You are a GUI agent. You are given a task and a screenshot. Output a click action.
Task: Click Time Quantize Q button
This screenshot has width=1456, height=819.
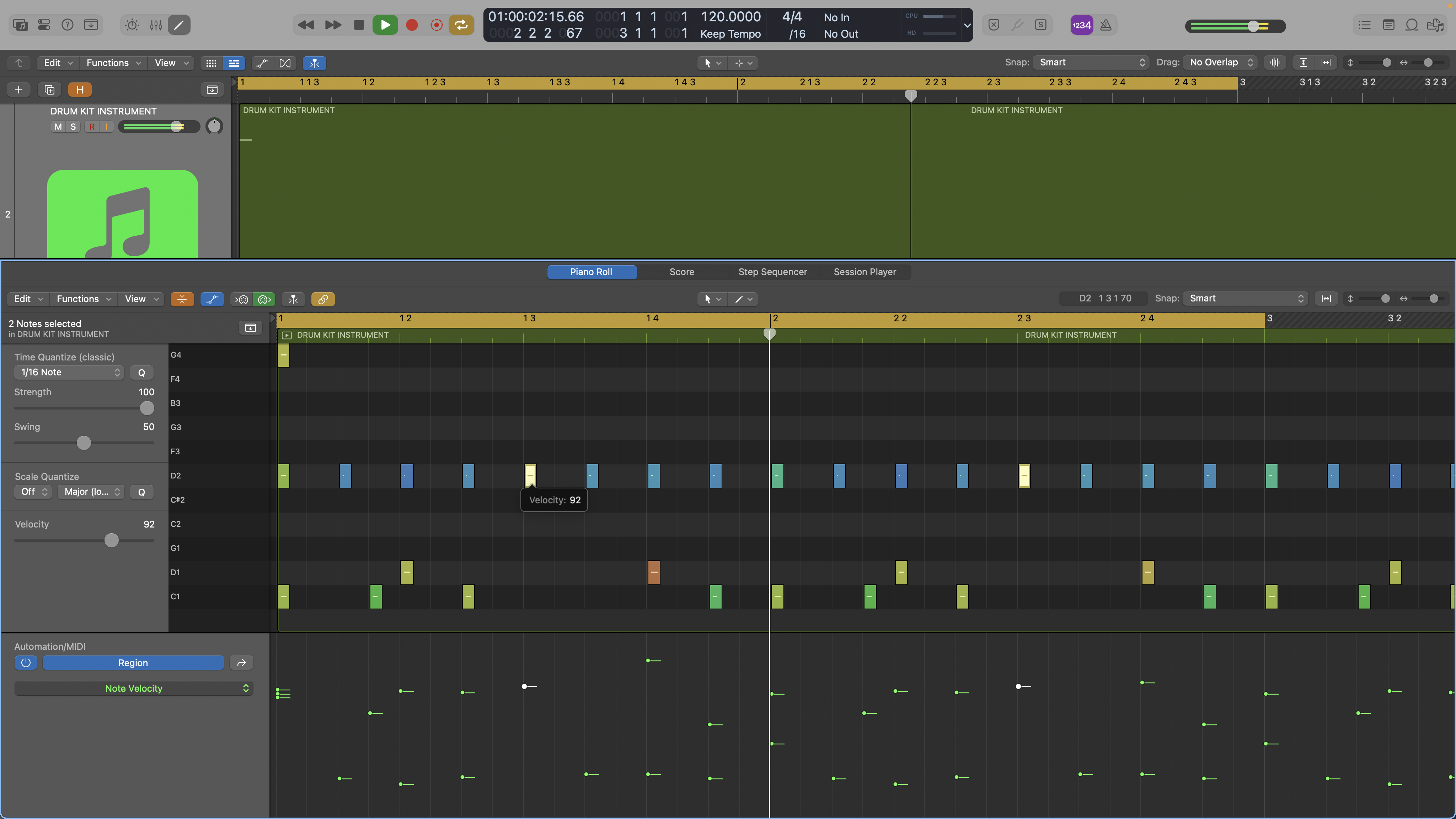[x=141, y=373]
